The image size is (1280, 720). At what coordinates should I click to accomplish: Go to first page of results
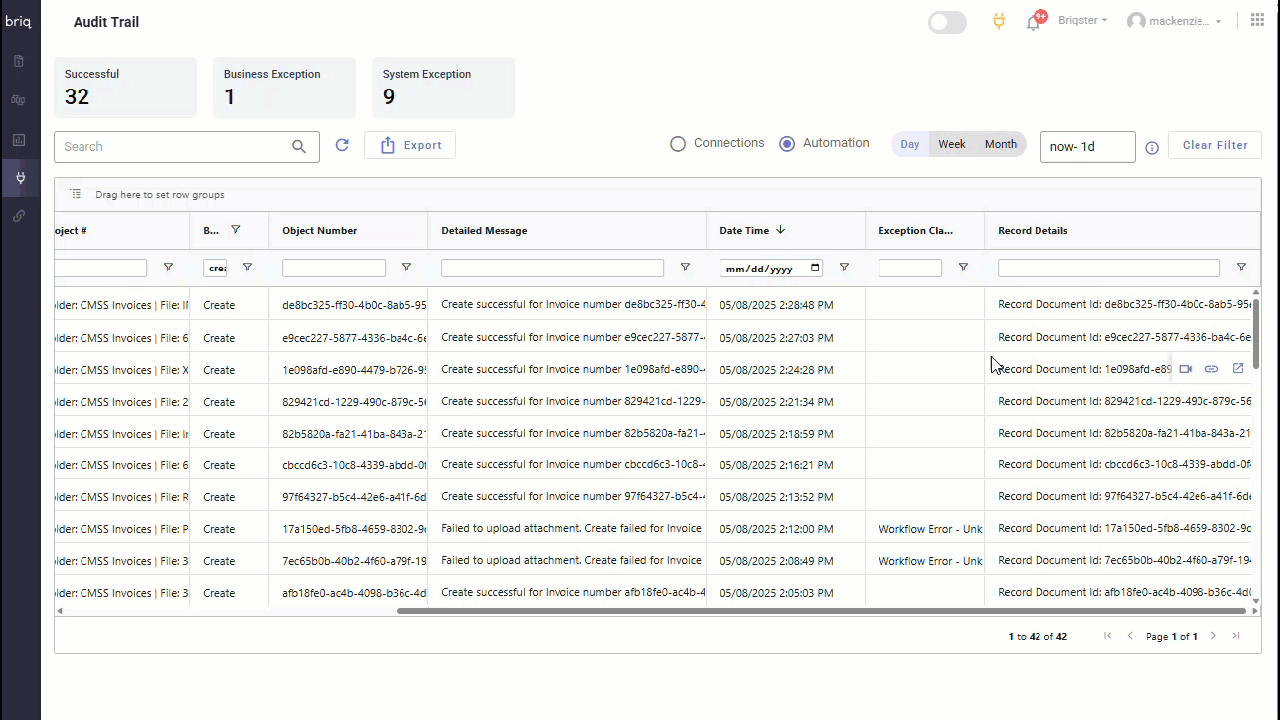tap(1107, 636)
